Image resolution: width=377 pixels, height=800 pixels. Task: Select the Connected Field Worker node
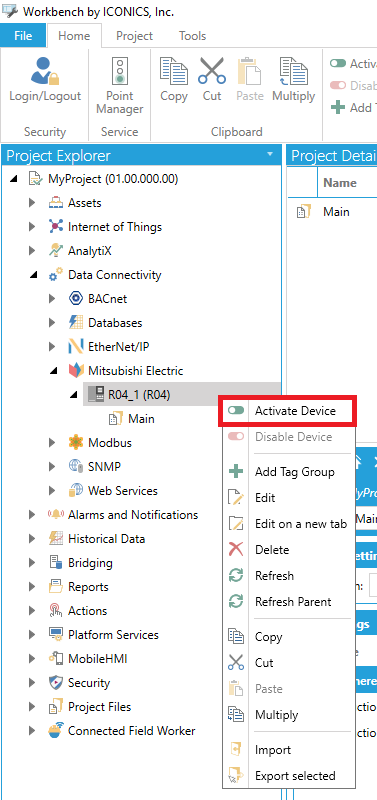tap(132, 731)
